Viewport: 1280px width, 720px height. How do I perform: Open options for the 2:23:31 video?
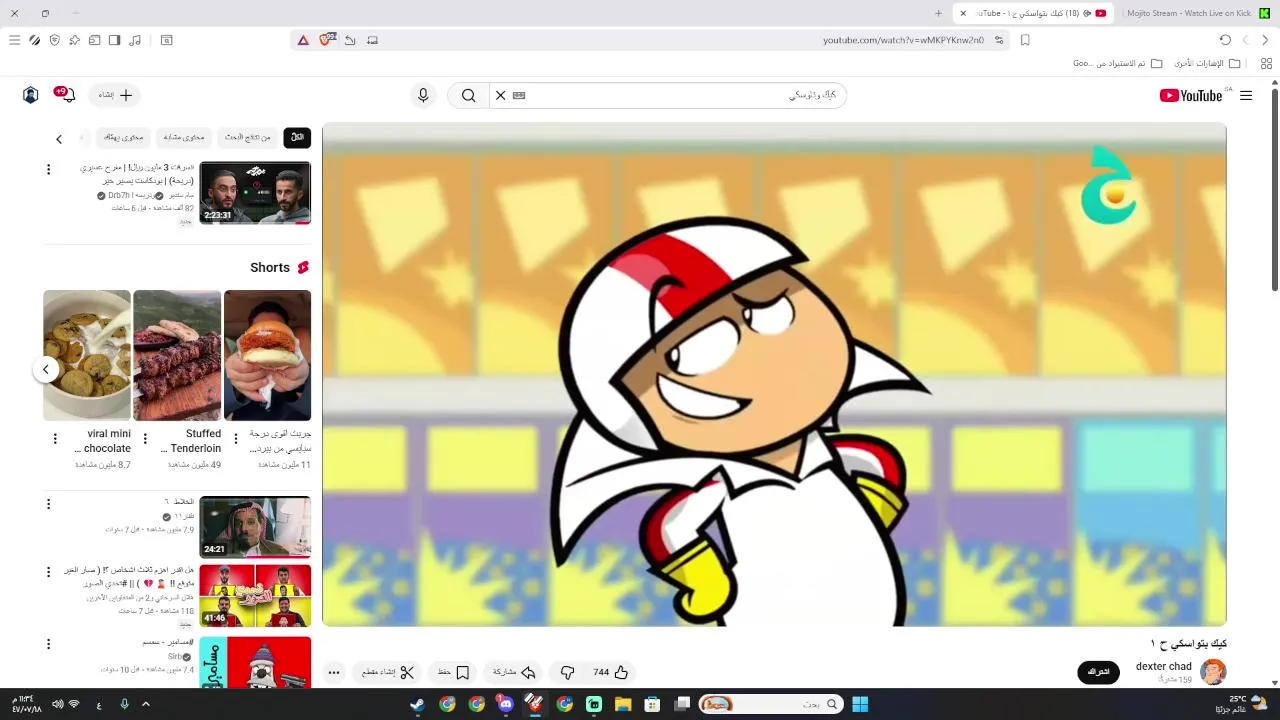pos(48,170)
